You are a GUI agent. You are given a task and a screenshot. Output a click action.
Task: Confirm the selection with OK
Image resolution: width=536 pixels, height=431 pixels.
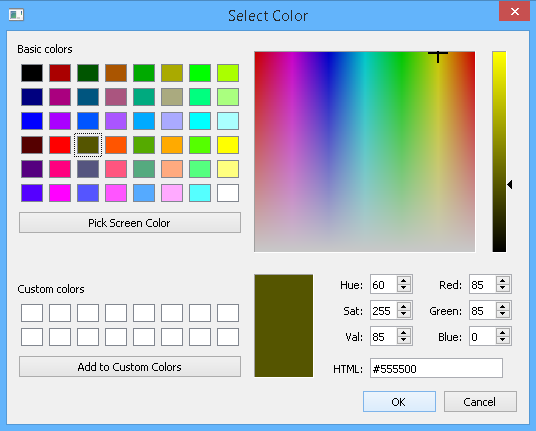click(x=399, y=402)
